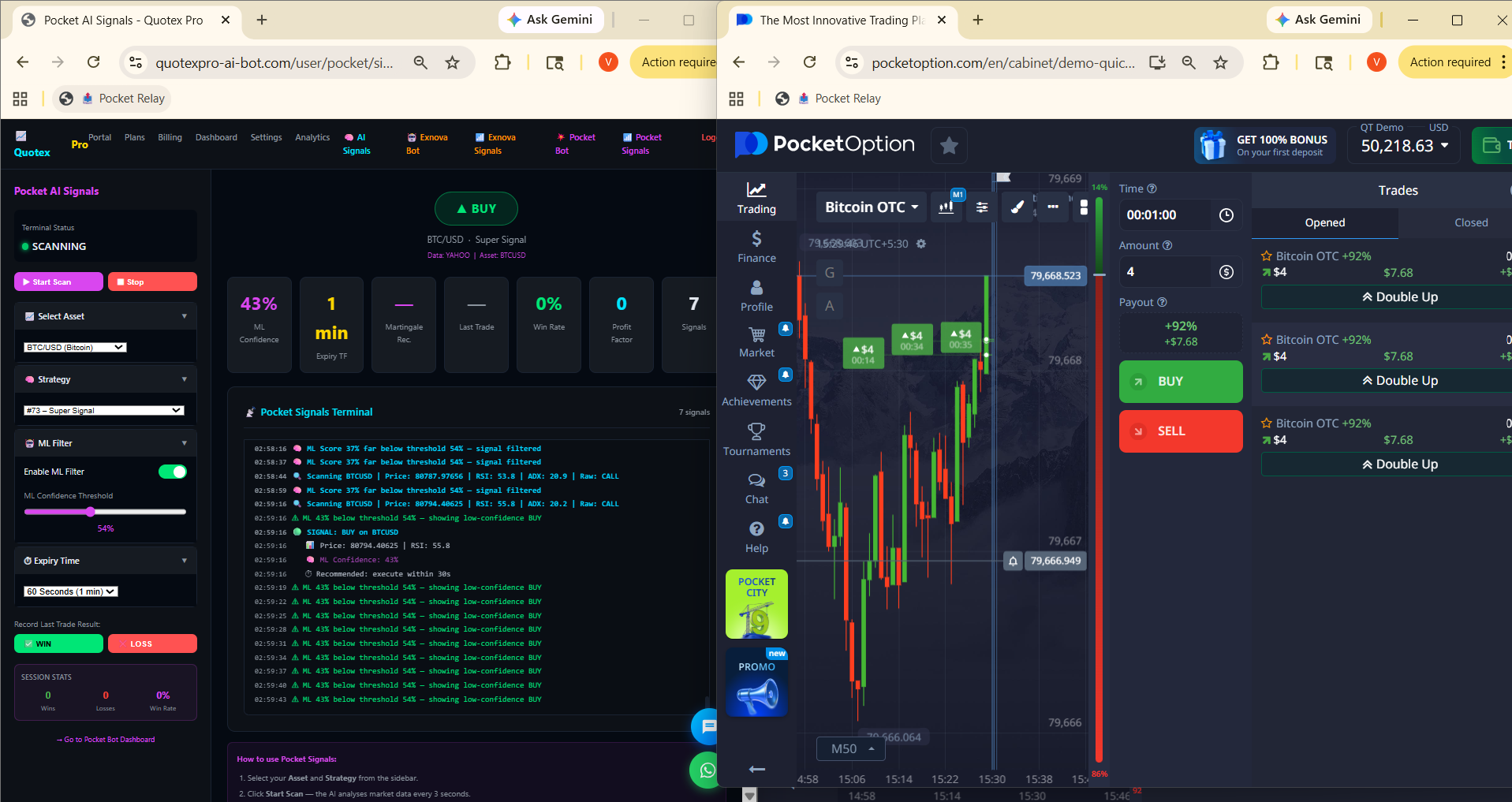This screenshot has width=1512, height=802.
Task: Go to Analytics in Quotex navigation
Action: pos(312,137)
